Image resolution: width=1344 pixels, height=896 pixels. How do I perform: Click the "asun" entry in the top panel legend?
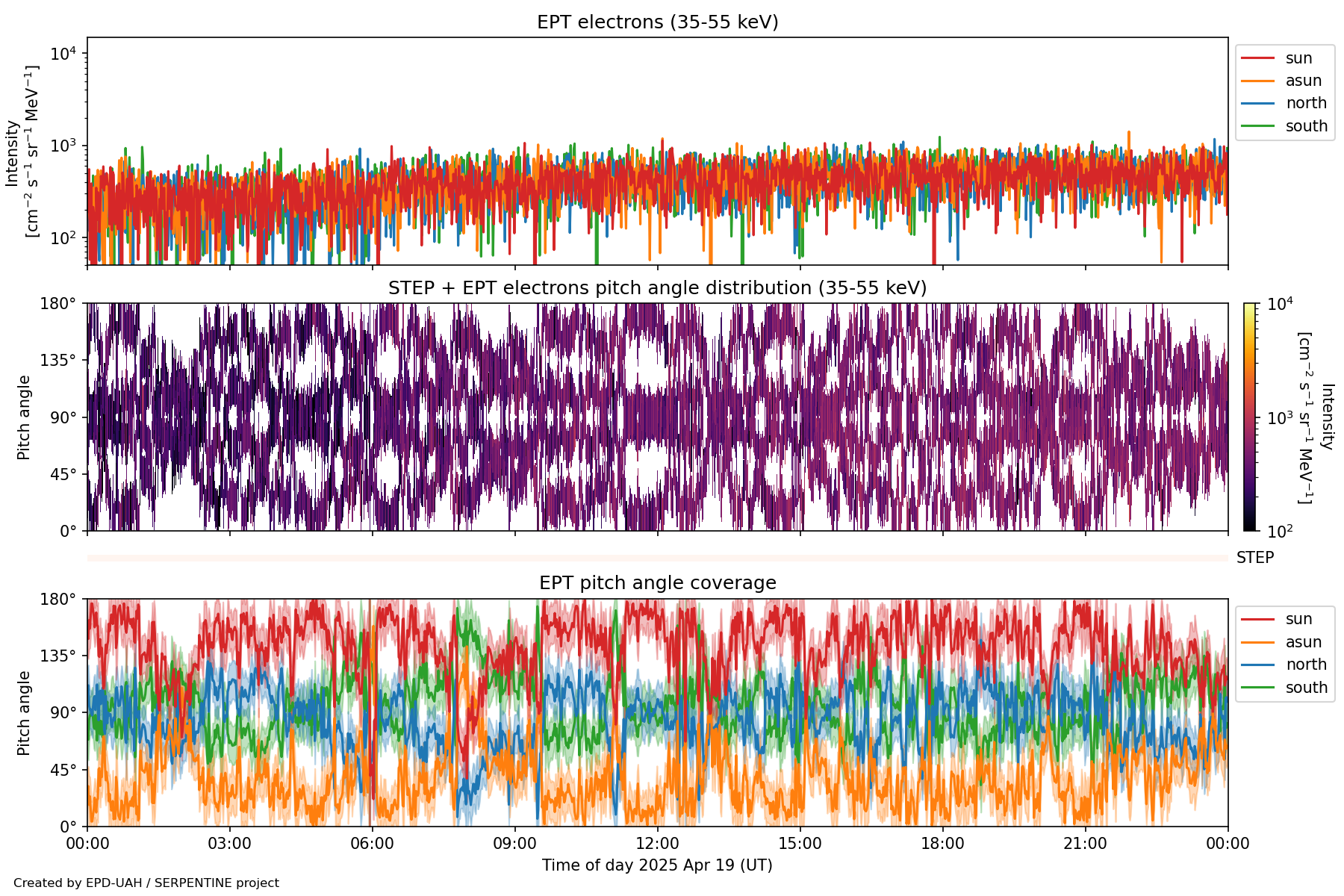[x=1303, y=81]
